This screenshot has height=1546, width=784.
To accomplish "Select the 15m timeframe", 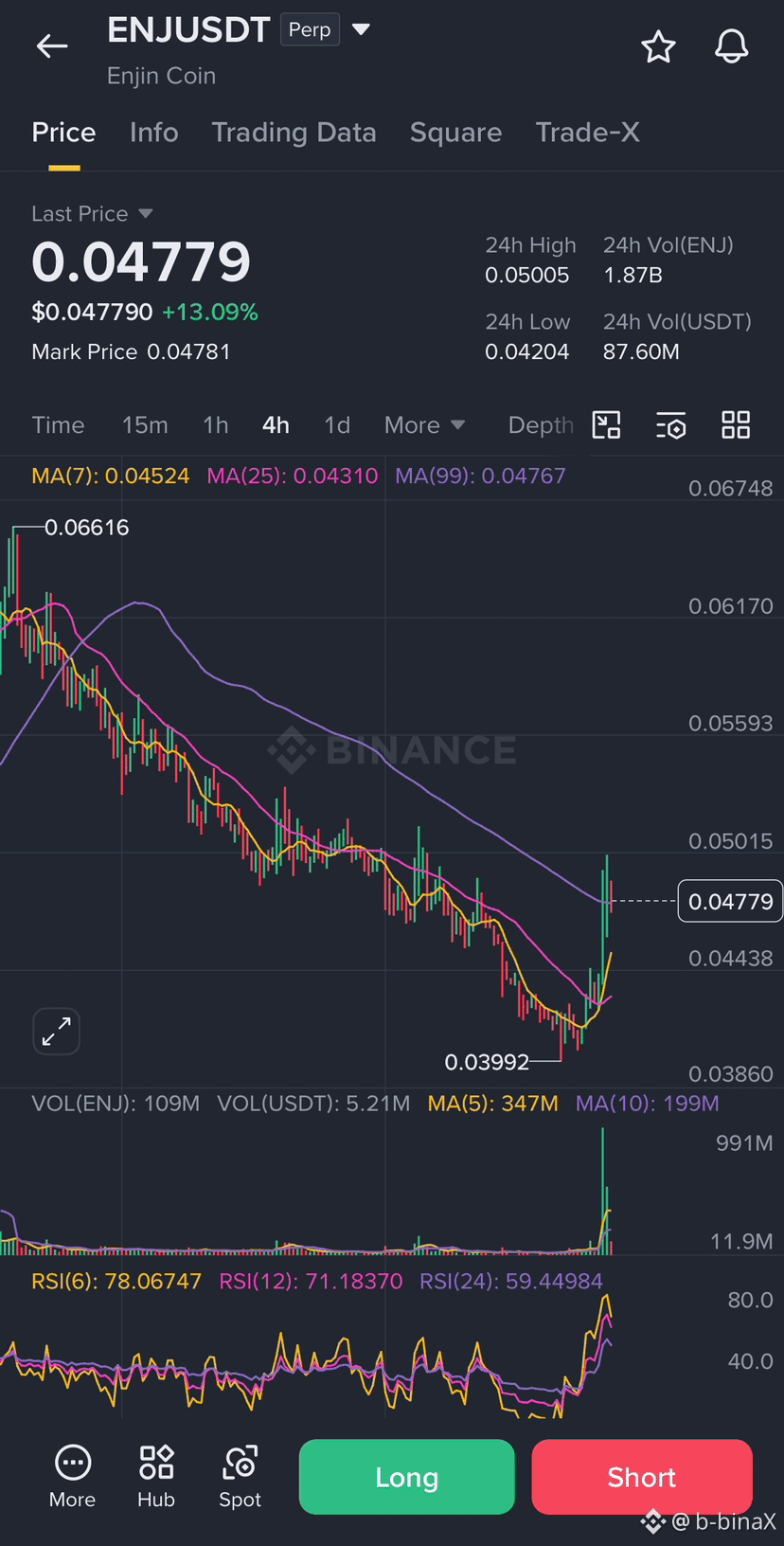I will tap(145, 425).
